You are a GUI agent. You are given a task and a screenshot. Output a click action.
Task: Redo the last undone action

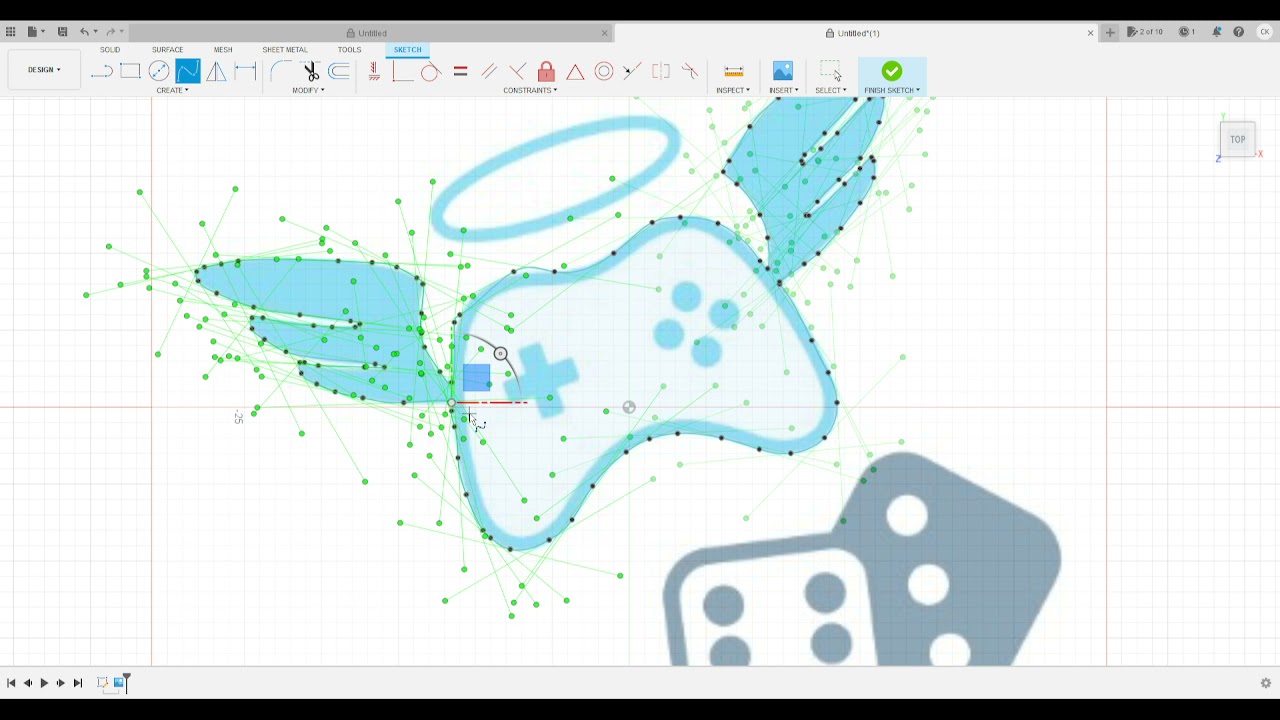coord(110,32)
